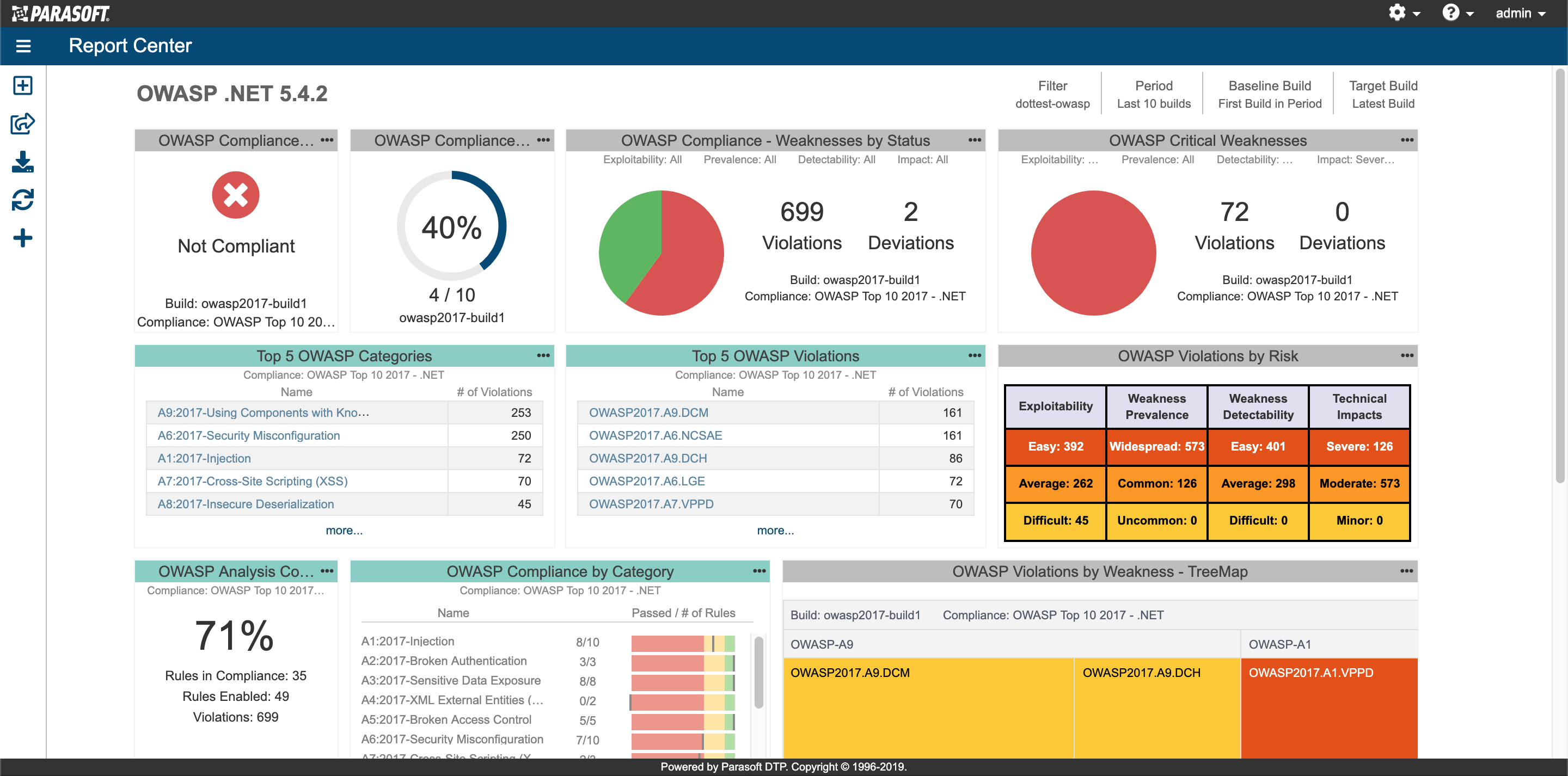Click the OWASP2017.A1.VPPD treemap tile

point(1330,708)
